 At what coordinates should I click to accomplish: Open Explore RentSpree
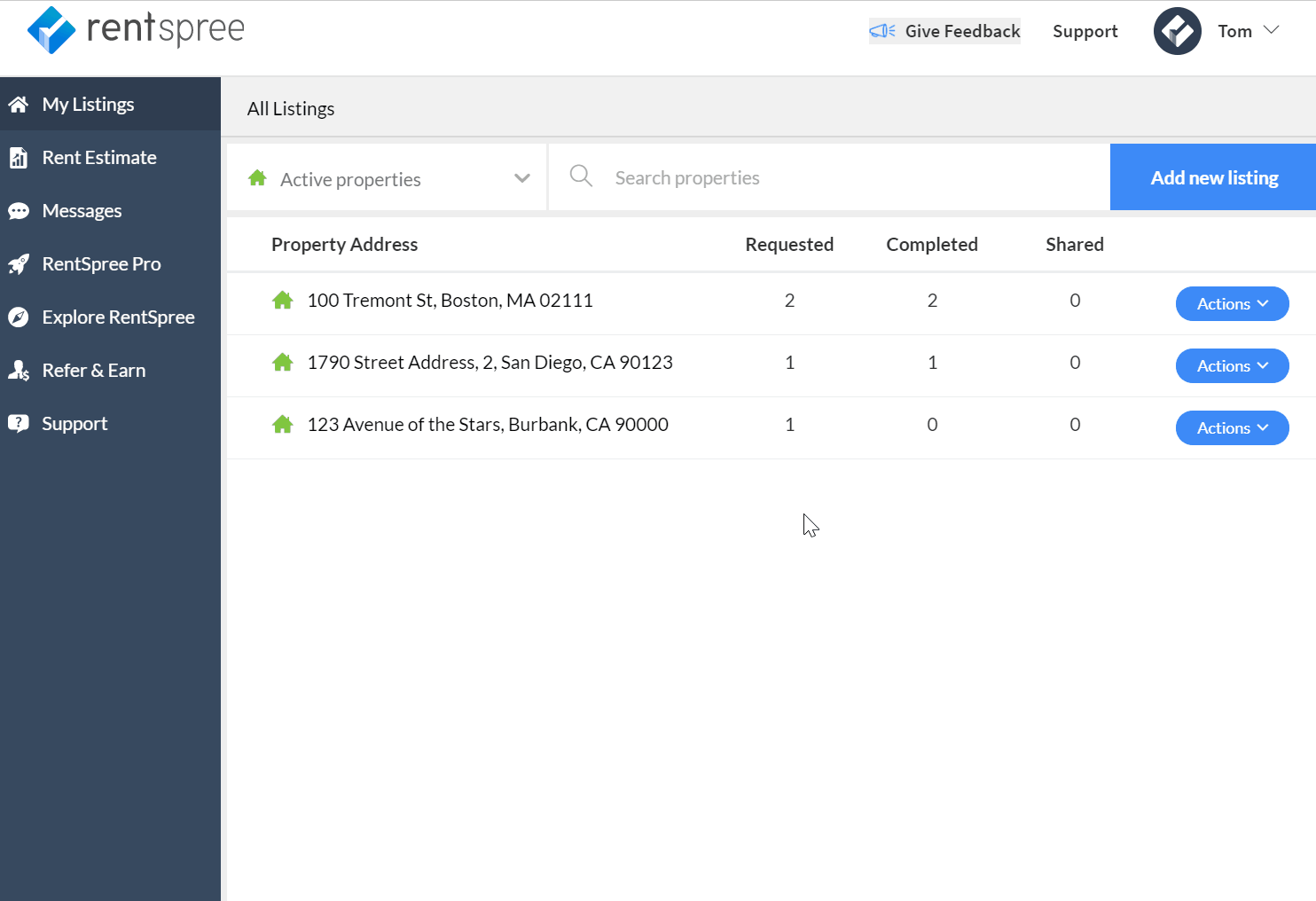(x=110, y=317)
